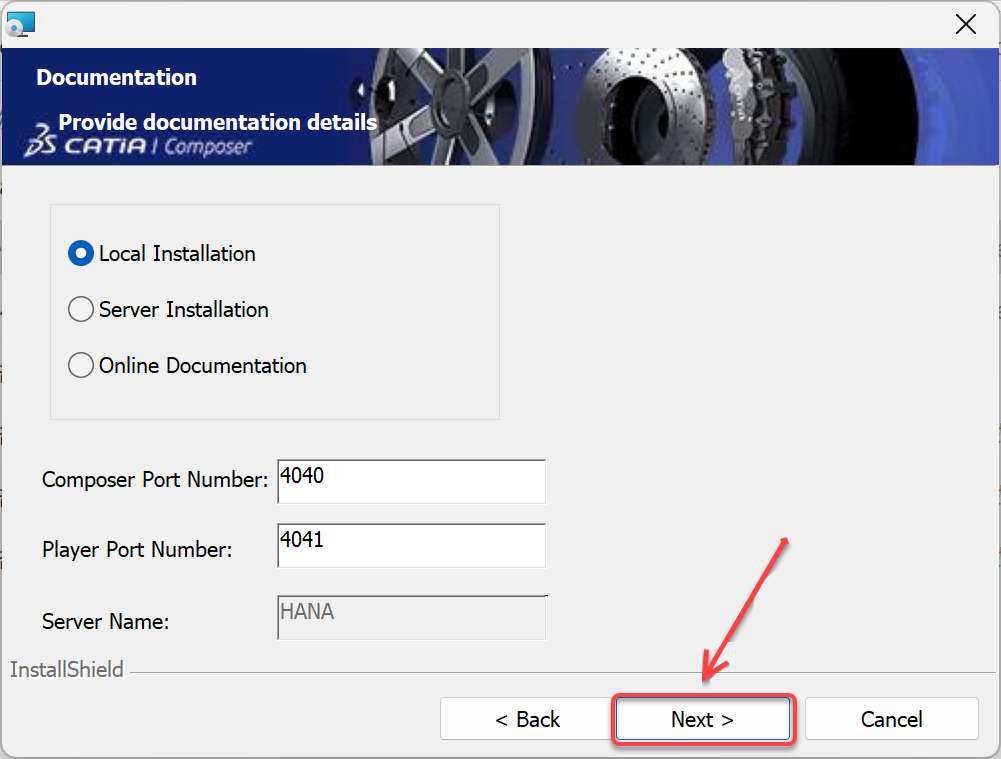Click the CATIA Composer logo
1001x759 pixels.
click(x=160, y=146)
